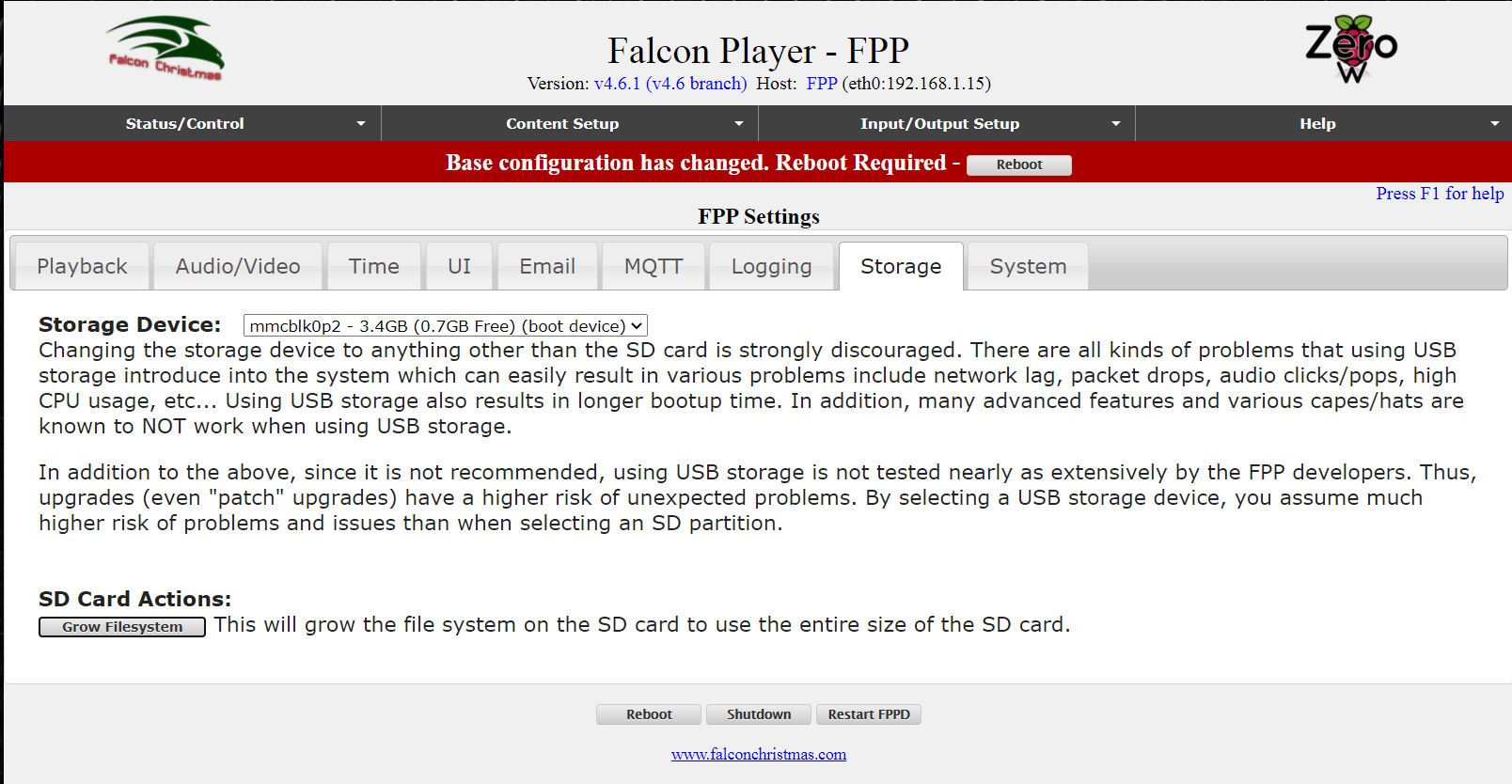Click the Shutdown button

[x=759, y=714]
